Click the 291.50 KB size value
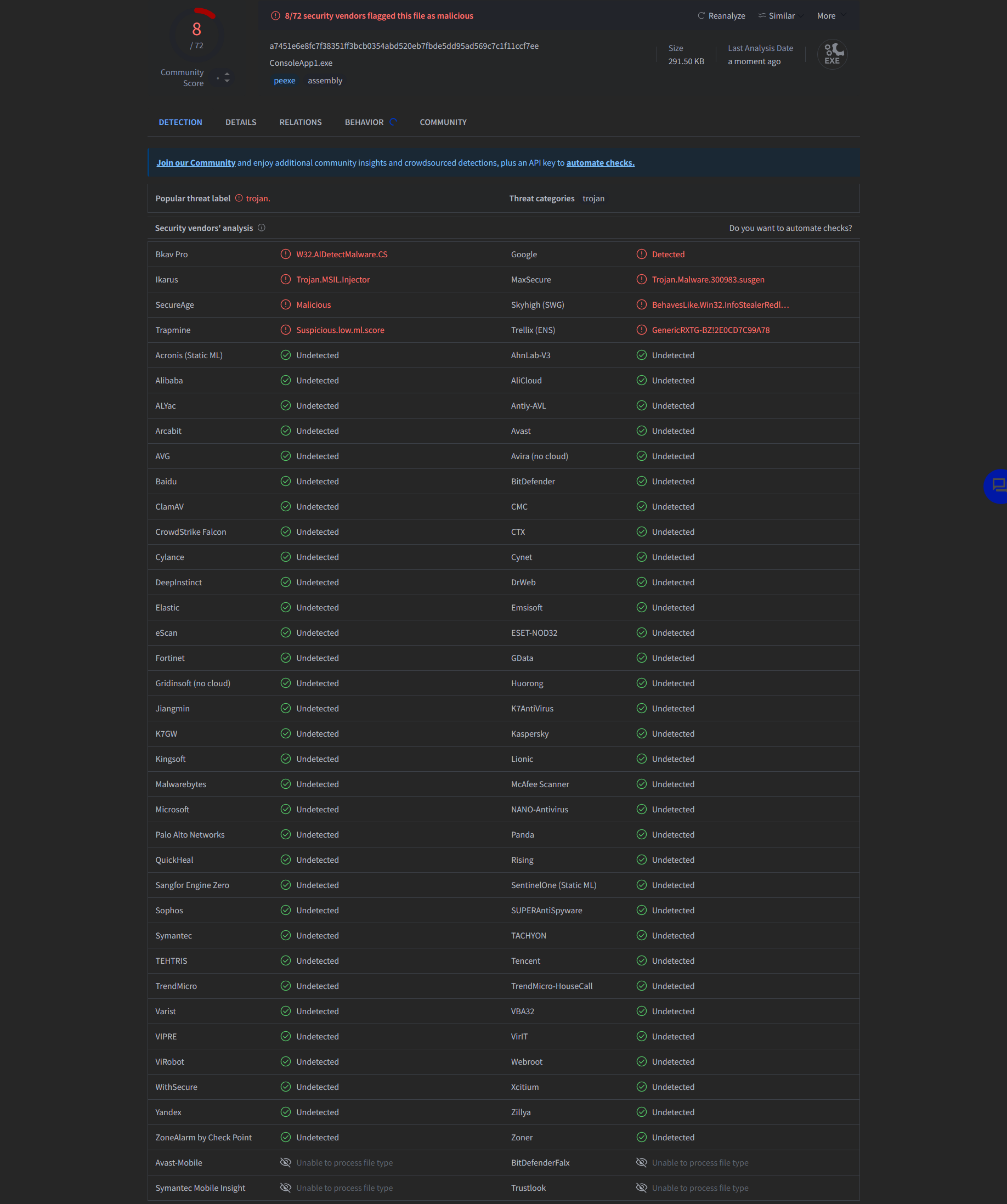Screen dimensions: 1007x1204 point(686,61)
